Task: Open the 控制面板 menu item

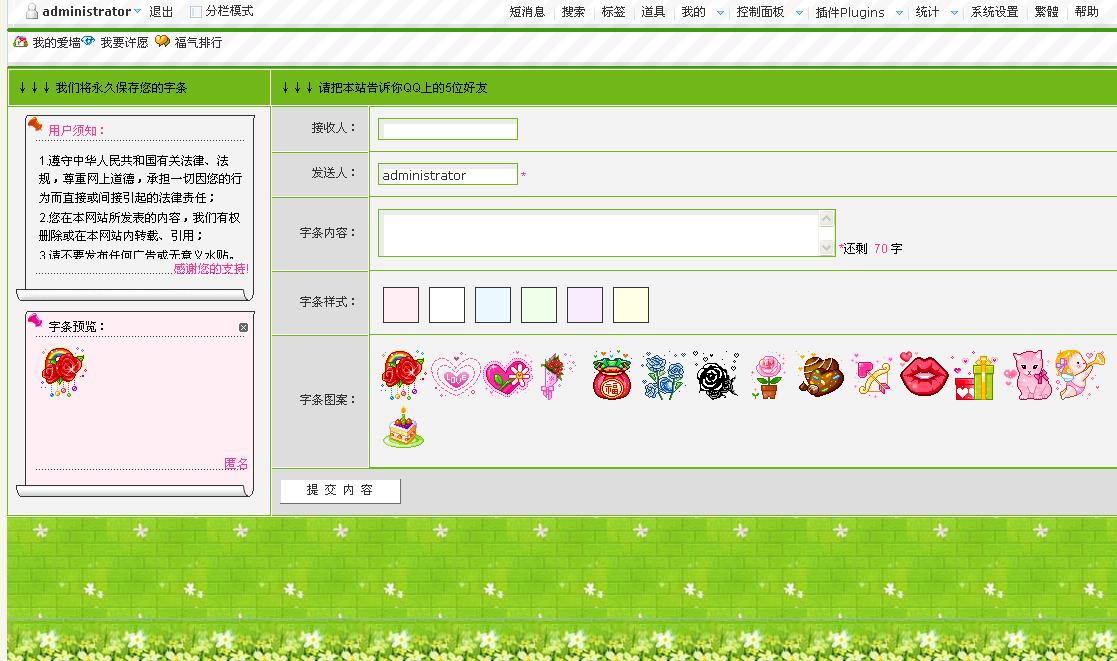Action: [760, 12]
